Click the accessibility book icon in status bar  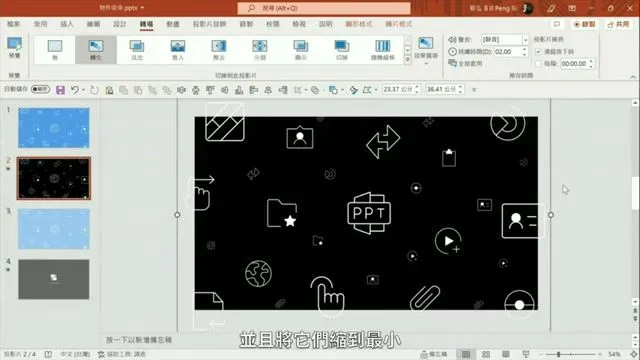[x=48, y=354]
